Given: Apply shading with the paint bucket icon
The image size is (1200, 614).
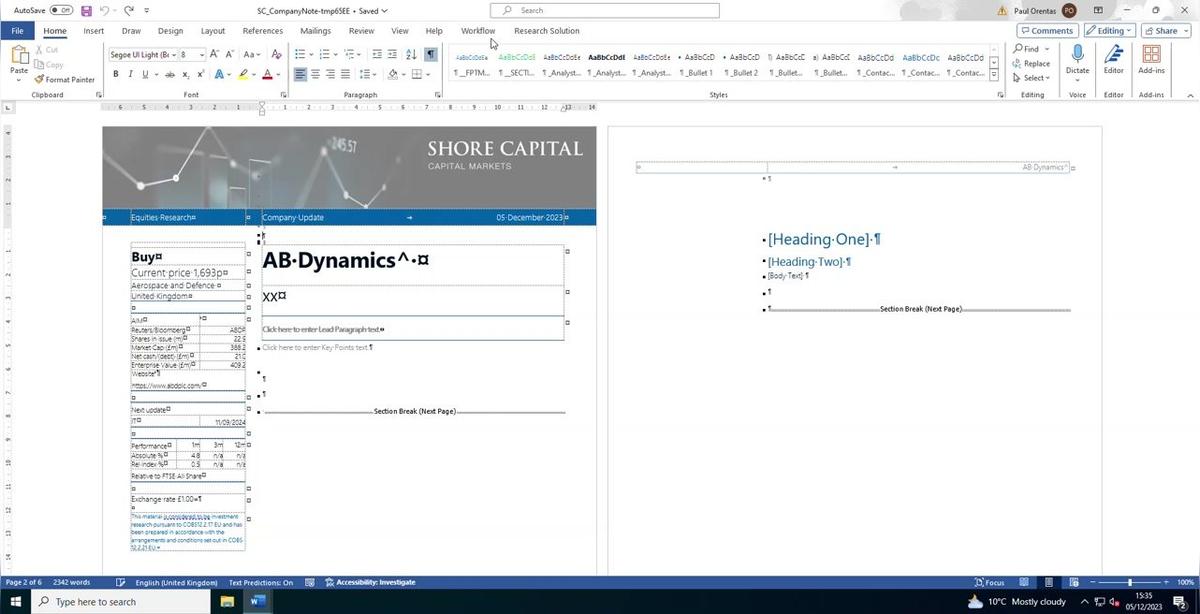Looking at the screenshot, I should [393, 74].
